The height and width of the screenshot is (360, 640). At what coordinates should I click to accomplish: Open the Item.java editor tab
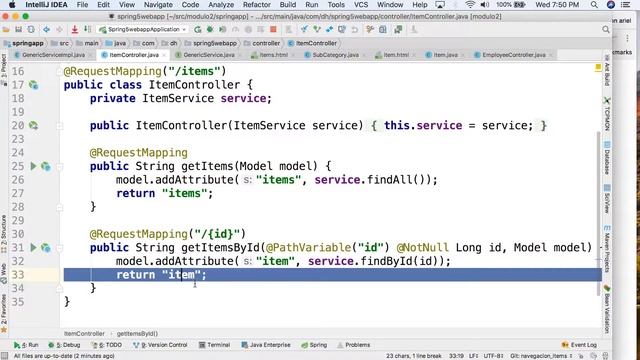[x=445, y=55]
